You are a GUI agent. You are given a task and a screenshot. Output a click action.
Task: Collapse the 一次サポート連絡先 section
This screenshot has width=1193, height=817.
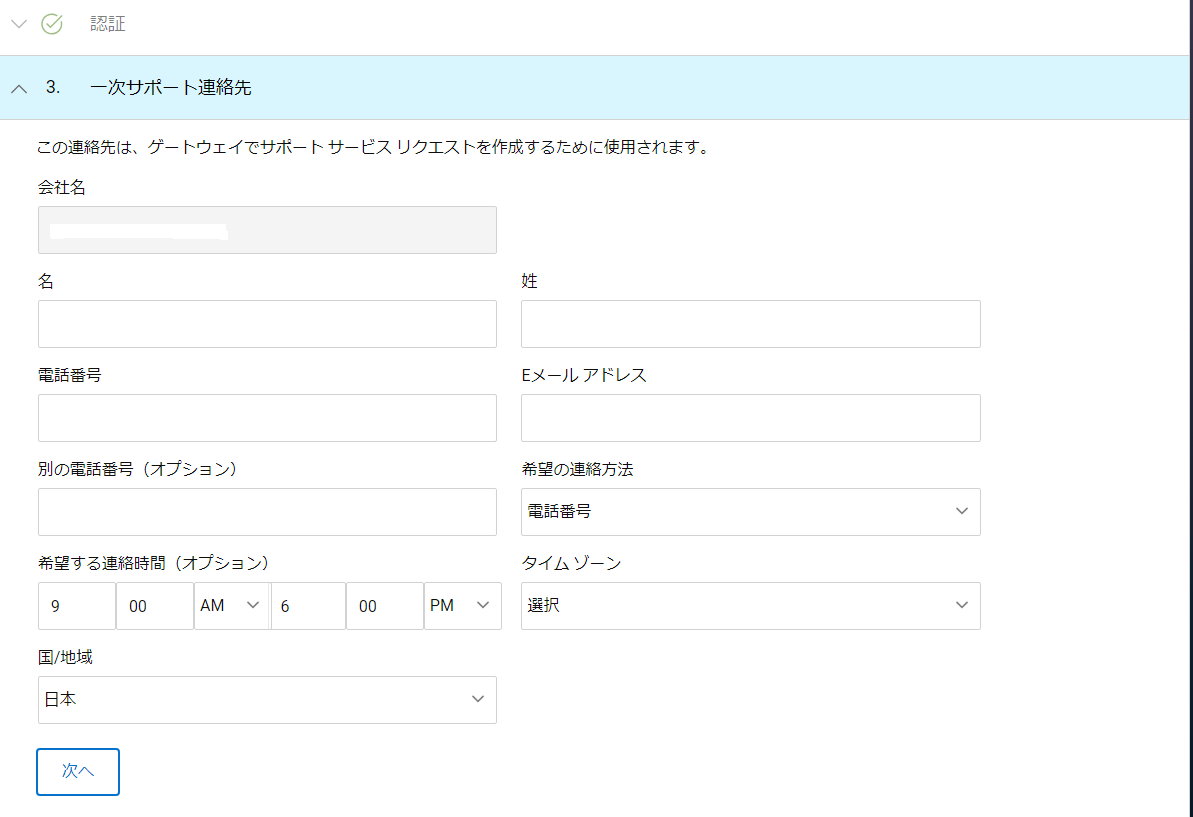tap(18, 88)
